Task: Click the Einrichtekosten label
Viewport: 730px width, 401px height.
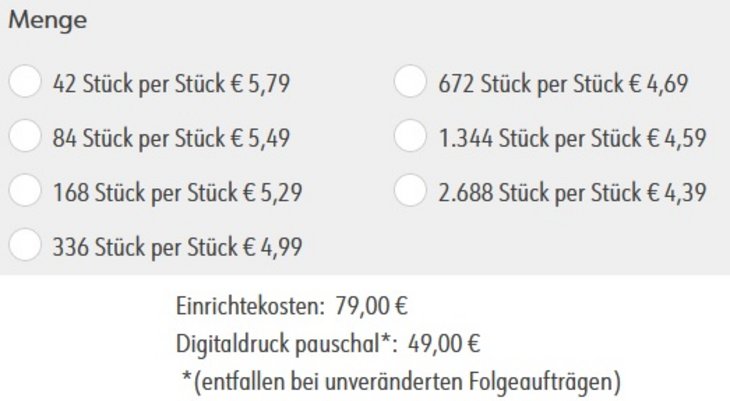Action: tap(250, 306)
